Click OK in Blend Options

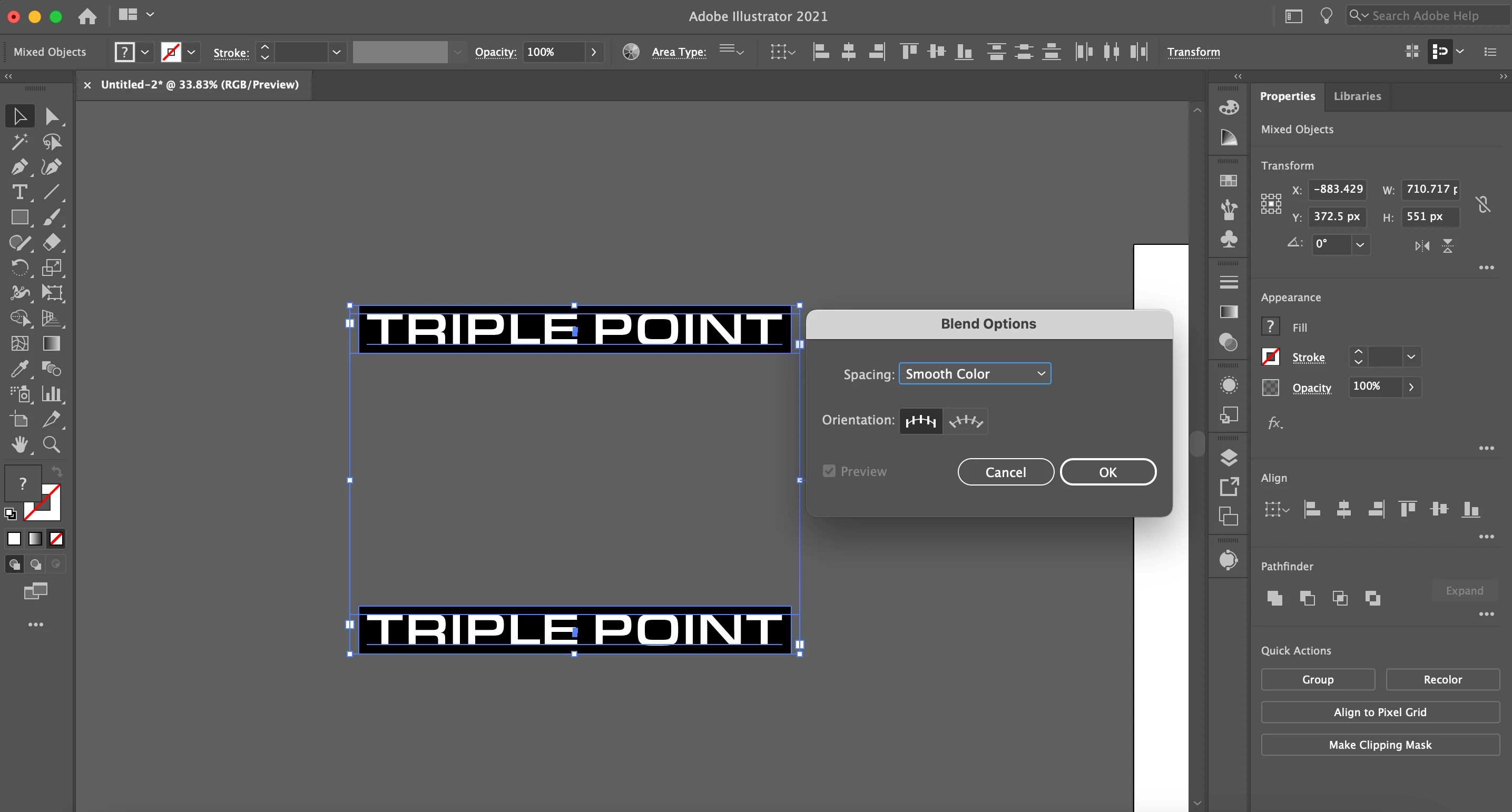tap(1107, 472)
